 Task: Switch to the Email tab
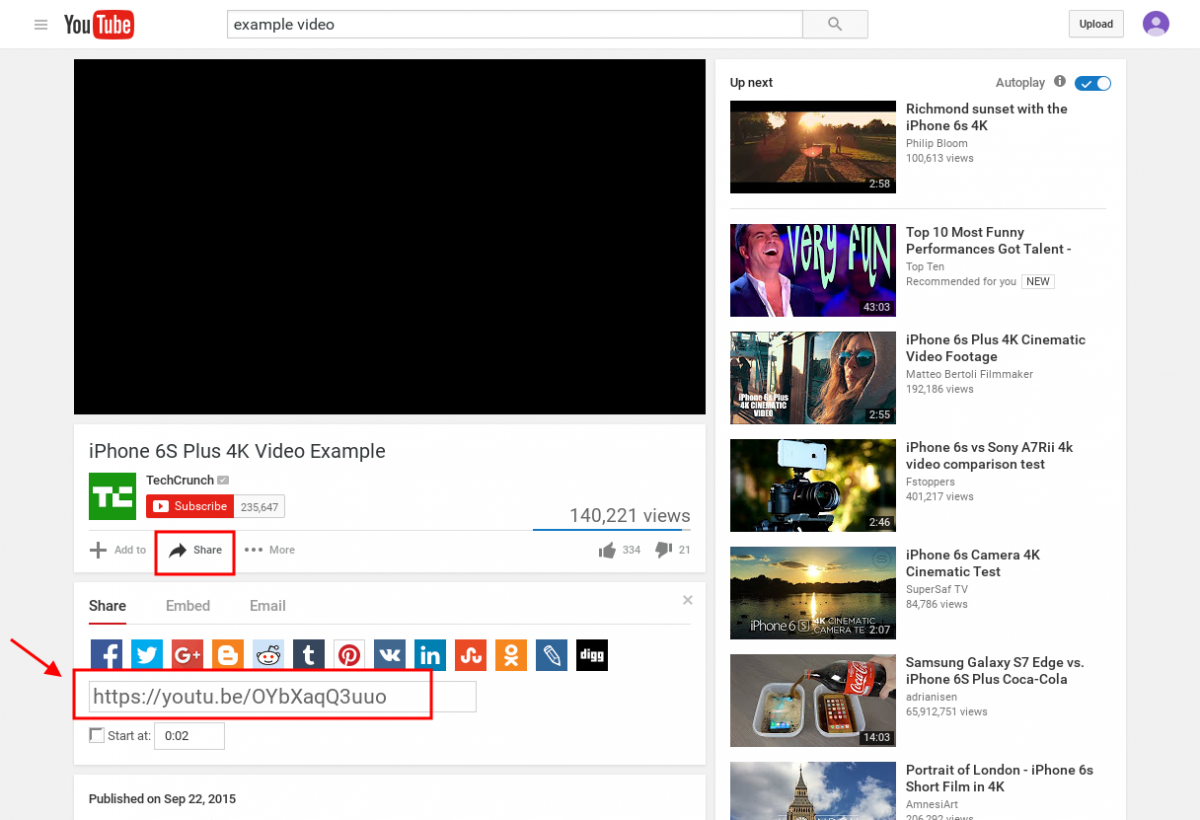[x=268, y=606]
